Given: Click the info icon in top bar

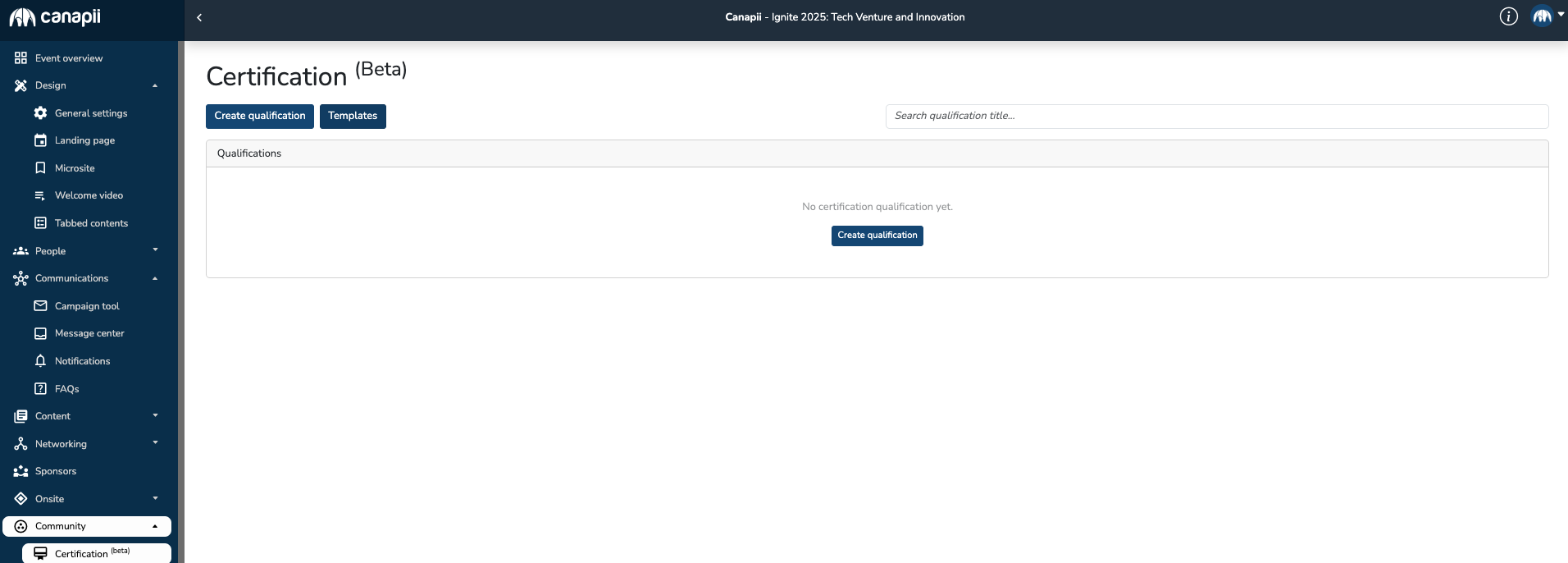Looking at the screenshot, I should (1508, 16).
